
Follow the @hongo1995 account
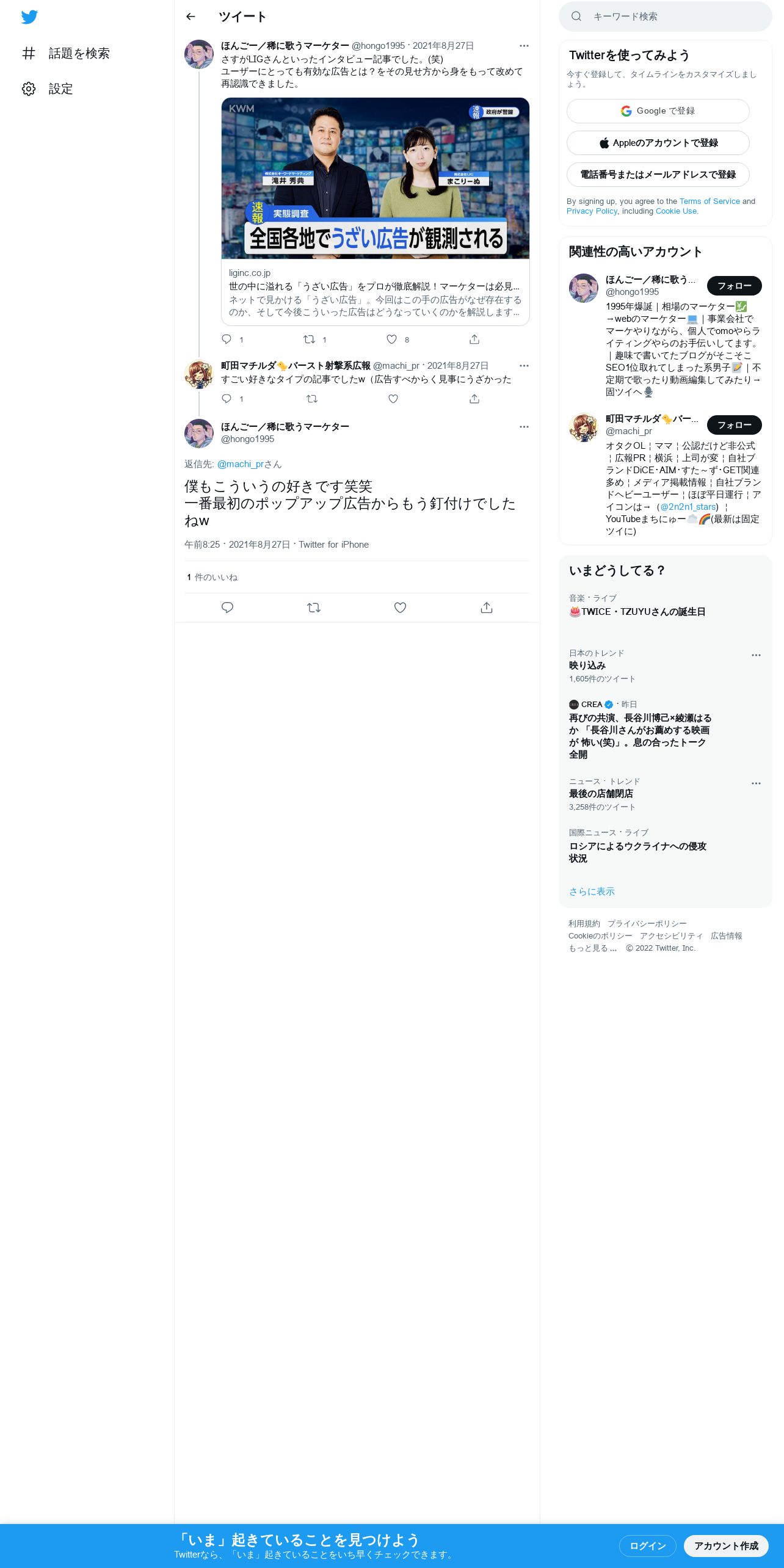click(x=735, y=286)
